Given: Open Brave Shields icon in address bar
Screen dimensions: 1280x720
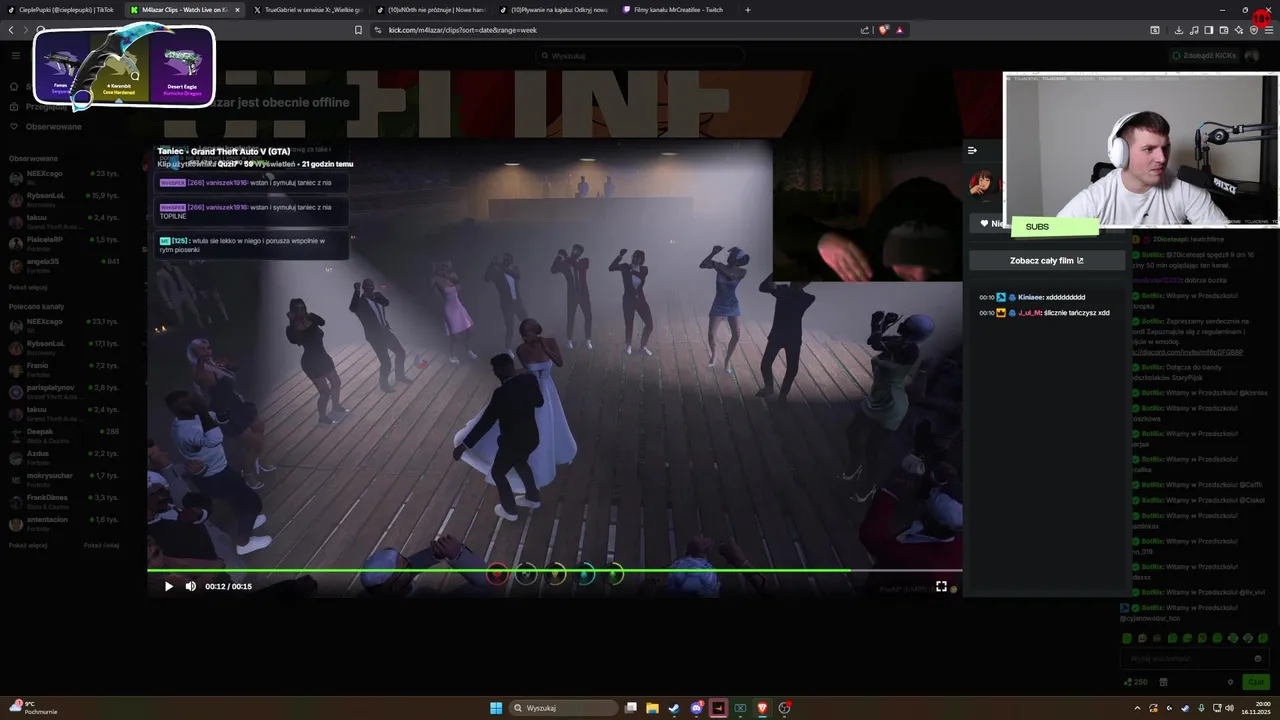Looking at the screenshot, I should coord(883,30).
